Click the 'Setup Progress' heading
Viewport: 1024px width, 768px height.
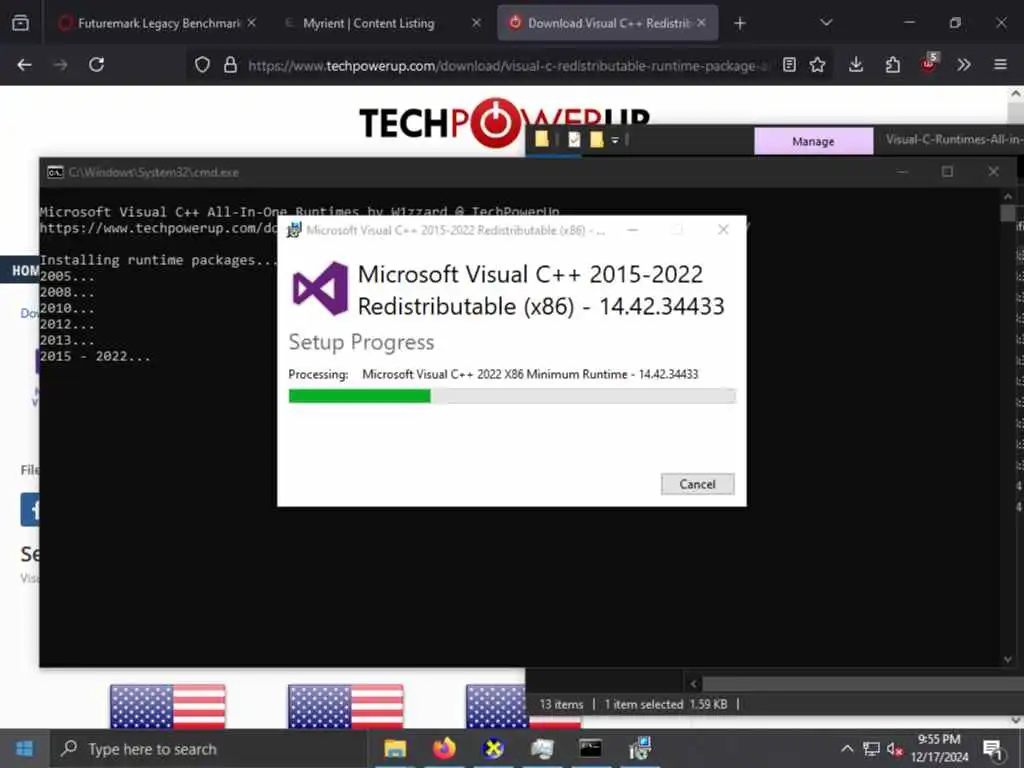(361, 342)
